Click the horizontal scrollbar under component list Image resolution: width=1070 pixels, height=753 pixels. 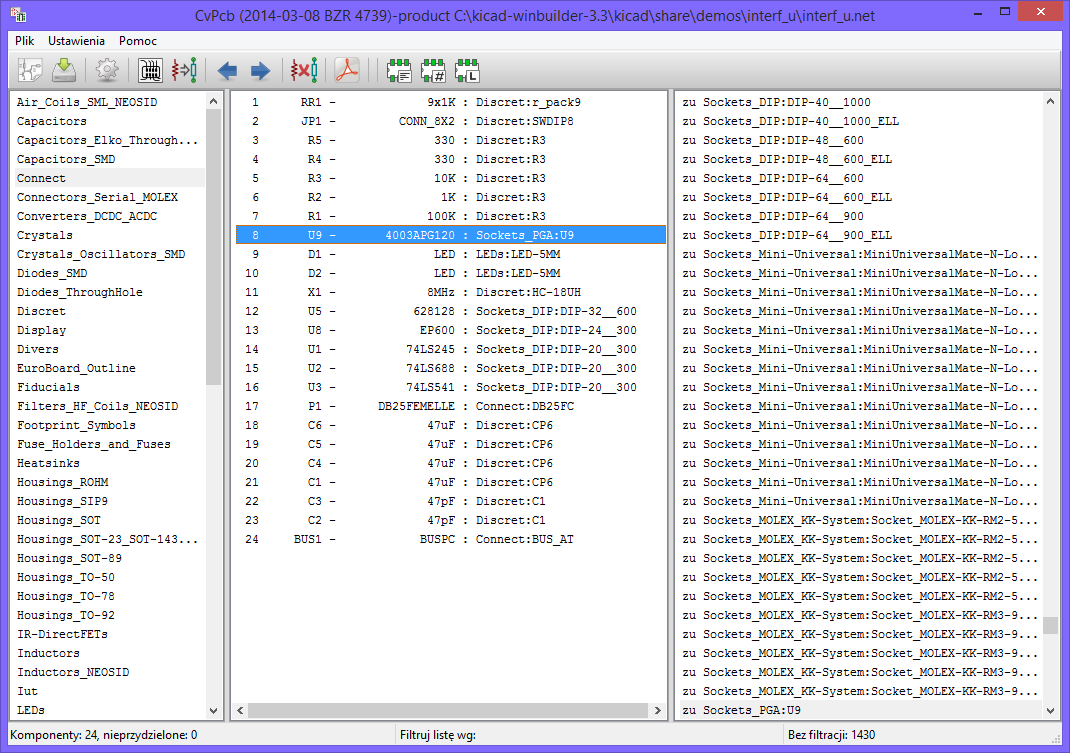click(448, 711)
